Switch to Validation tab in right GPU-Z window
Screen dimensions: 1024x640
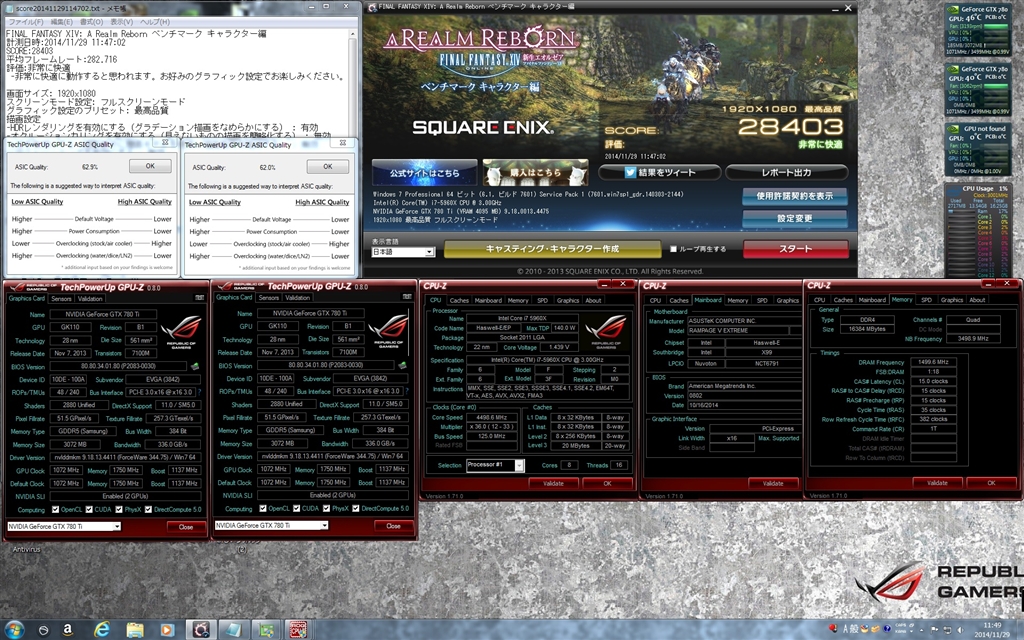point(297,297)
